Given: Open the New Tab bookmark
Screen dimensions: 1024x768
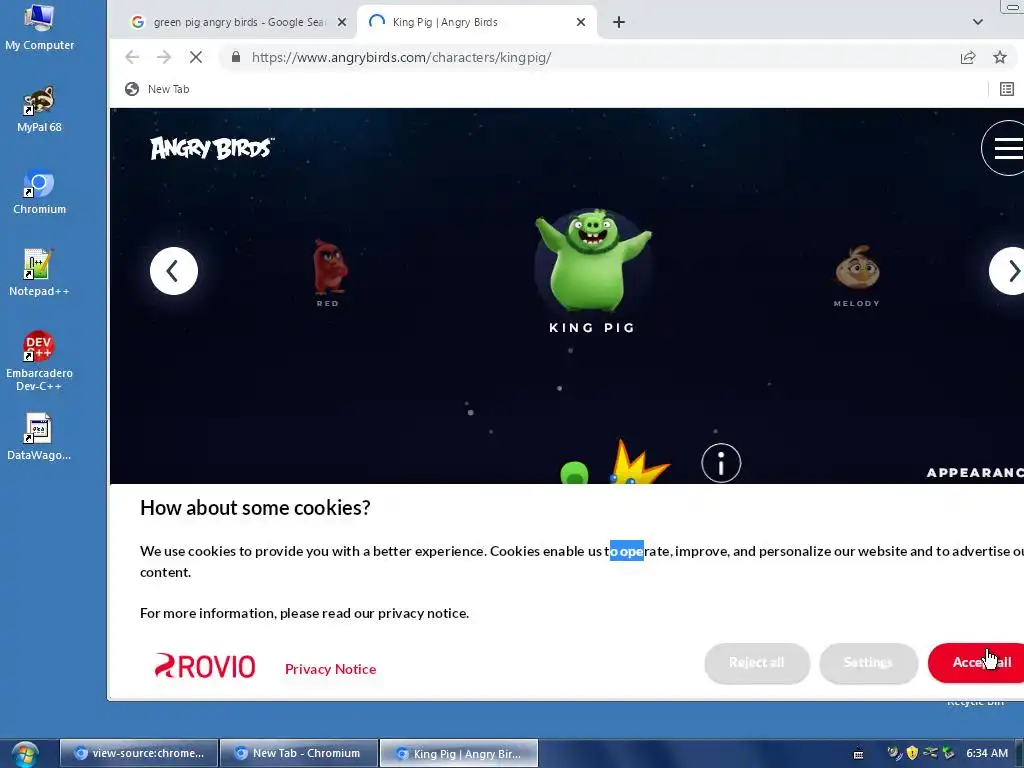Looking at the screenshot, I should pos(157,89).
